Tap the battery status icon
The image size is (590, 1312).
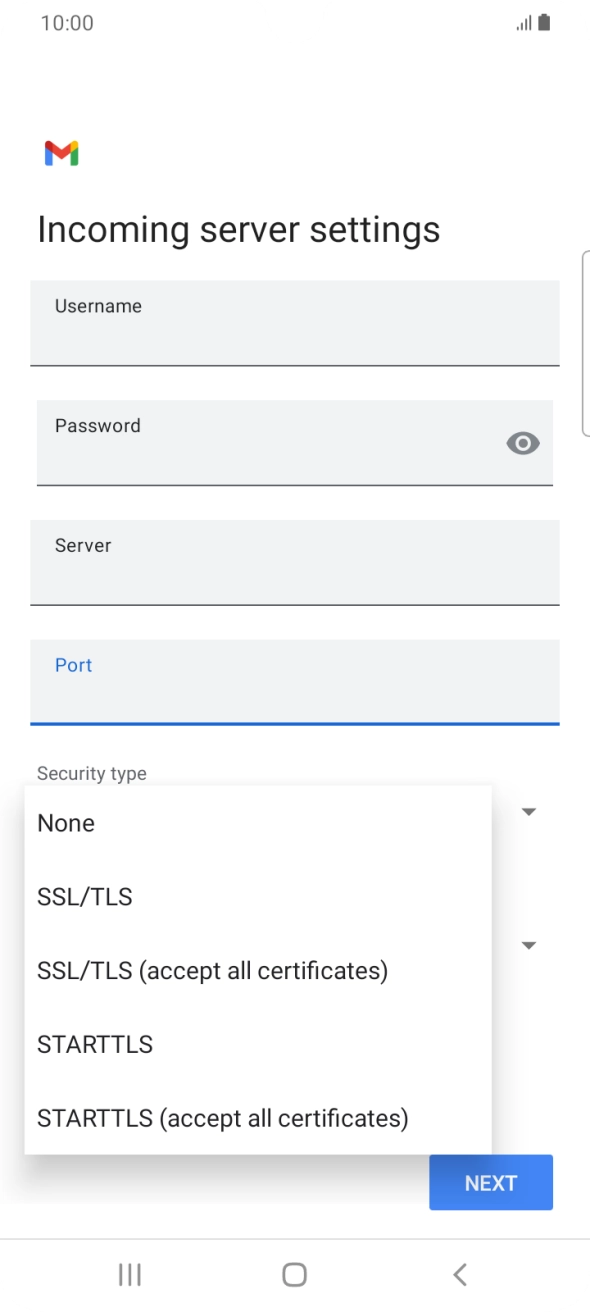pyautogui.click(x=544, y=22)
